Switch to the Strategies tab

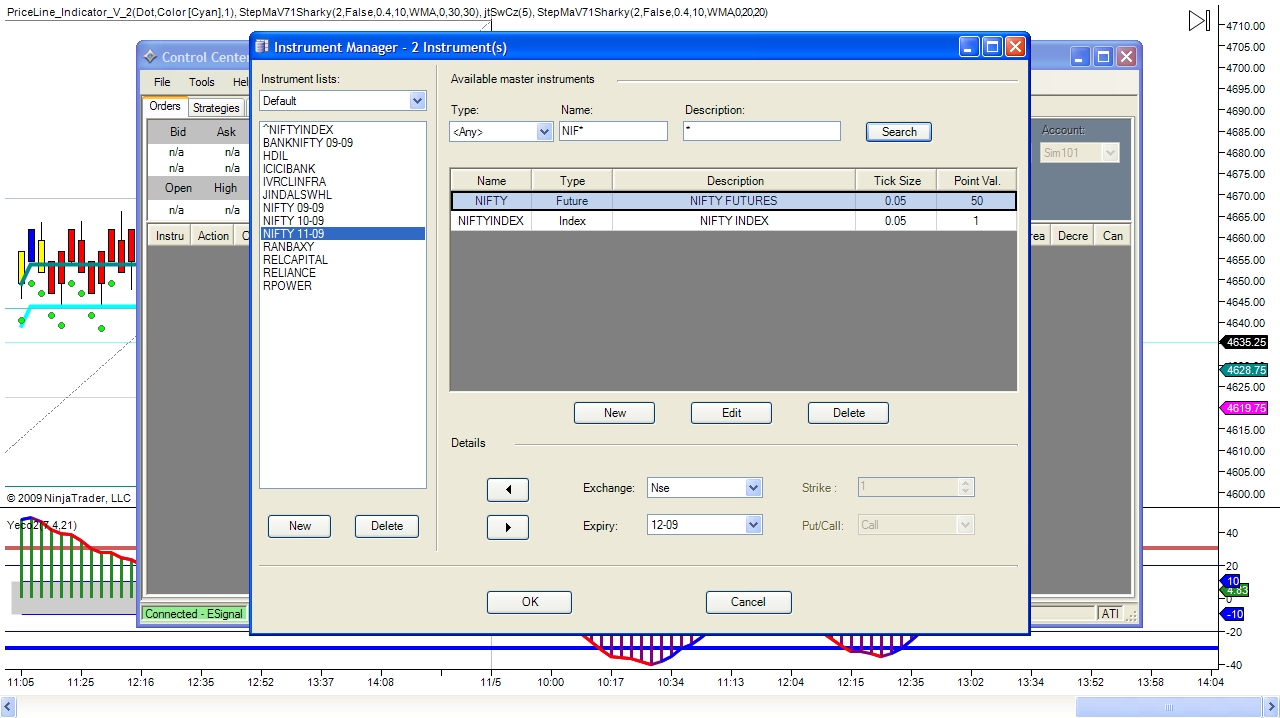click(216, 108)
